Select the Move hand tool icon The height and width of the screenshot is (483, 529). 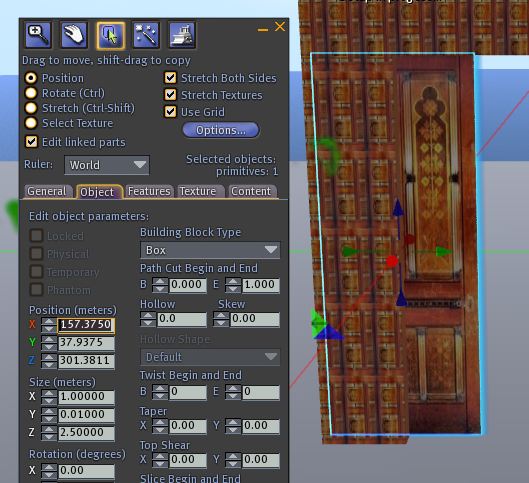74,35
